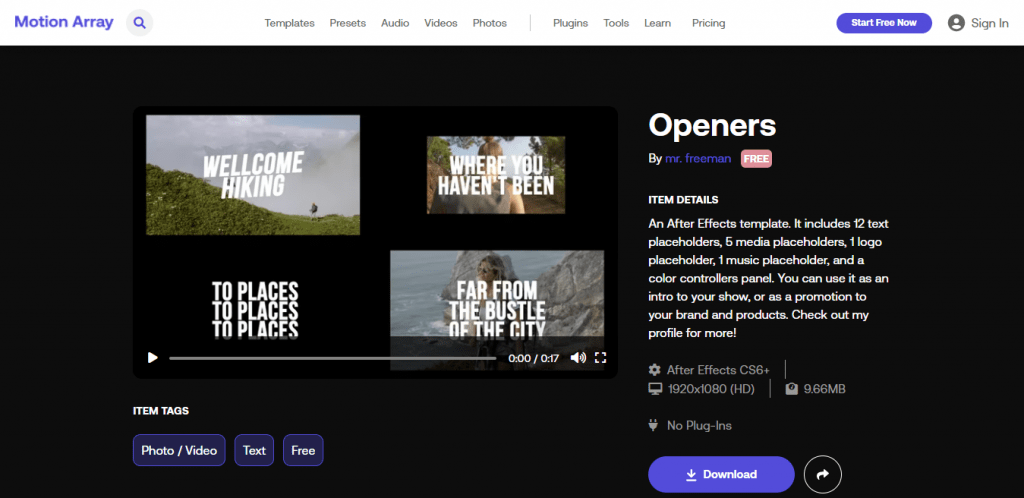
Task: Open the Tools menu
Action: (x=616, y=23)
